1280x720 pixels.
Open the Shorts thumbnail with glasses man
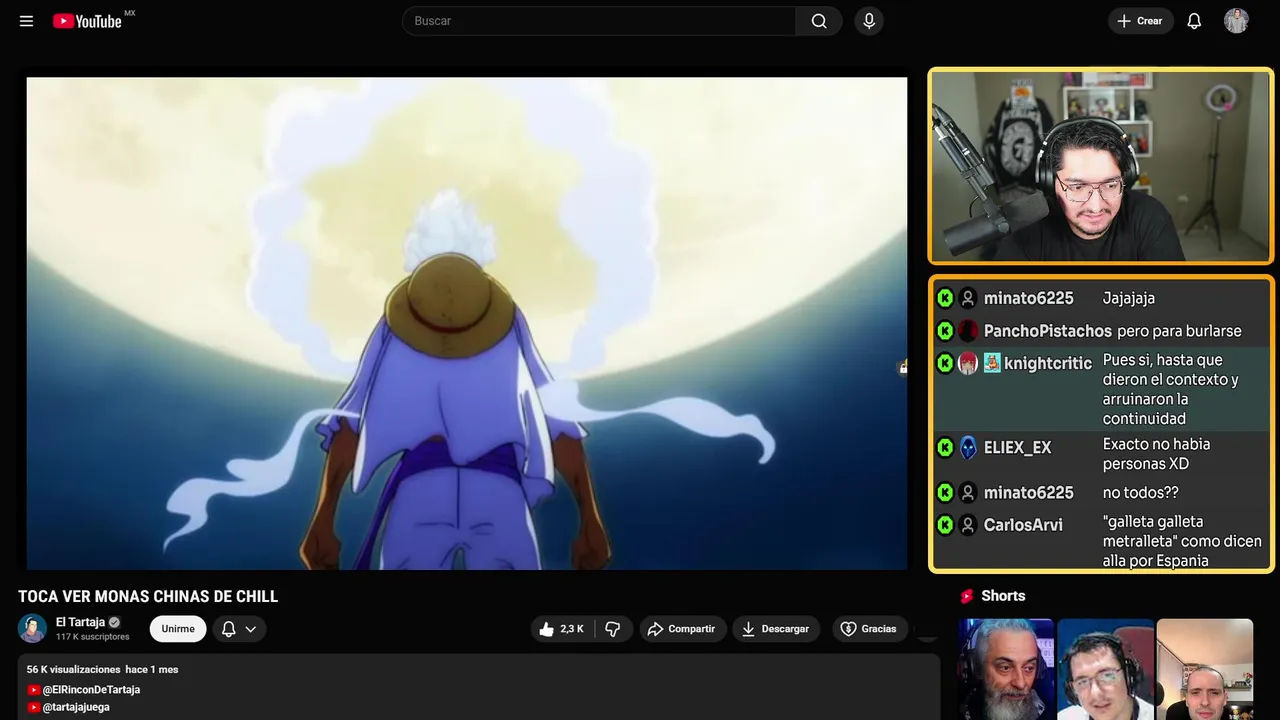(1105, 669)
